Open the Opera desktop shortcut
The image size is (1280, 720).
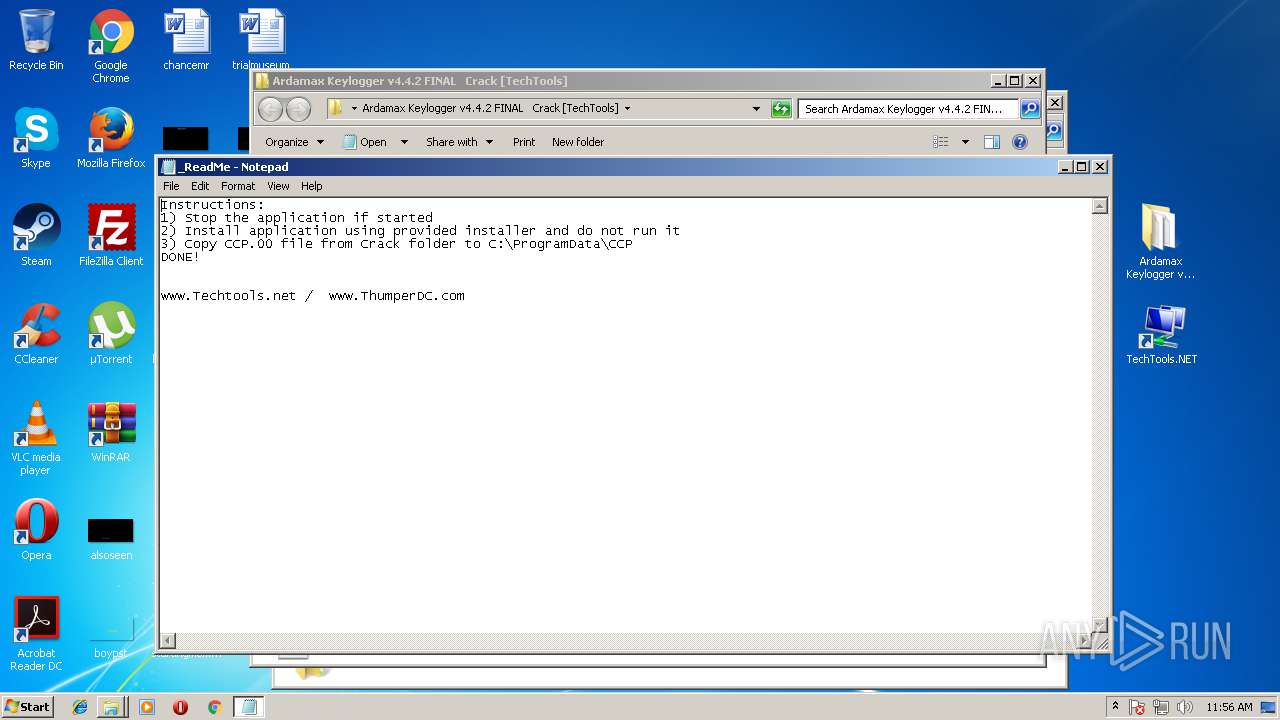click(36, 530)
